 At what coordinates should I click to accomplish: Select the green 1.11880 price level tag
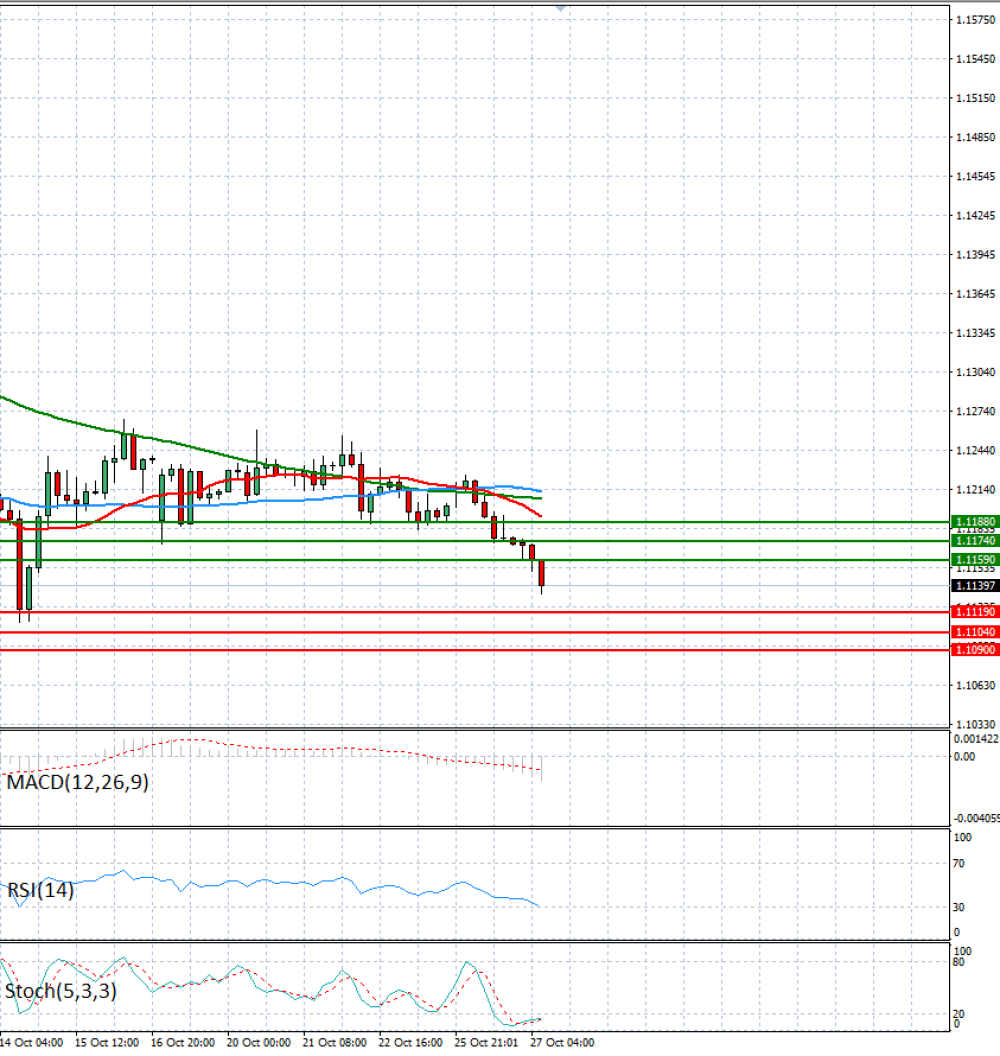(x=975, y=522)
